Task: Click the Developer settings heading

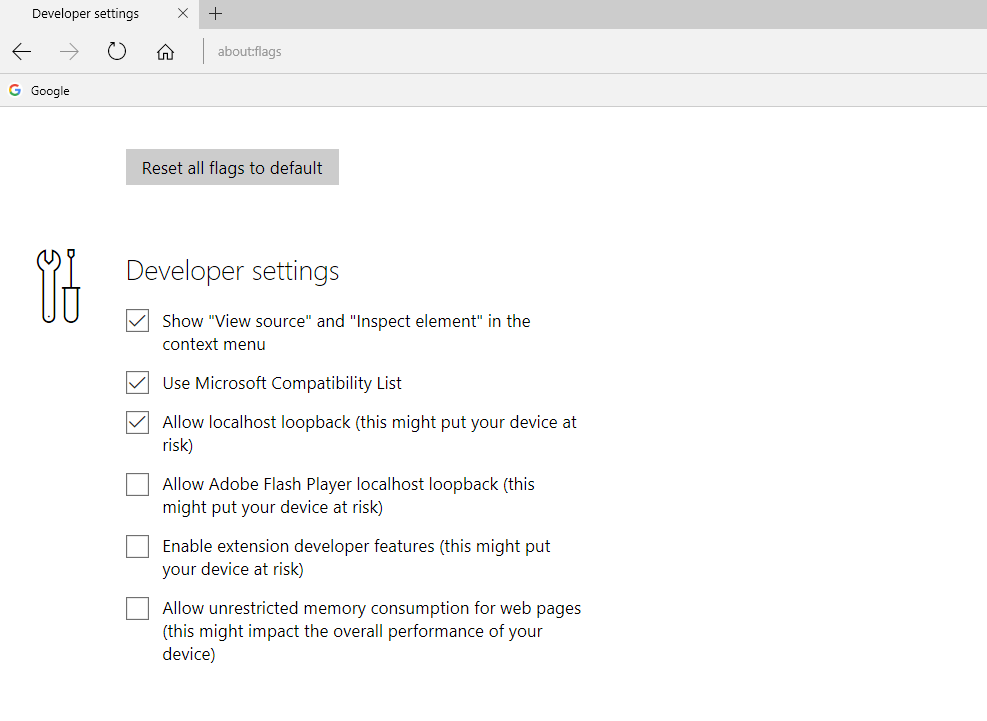Action: 232,271
